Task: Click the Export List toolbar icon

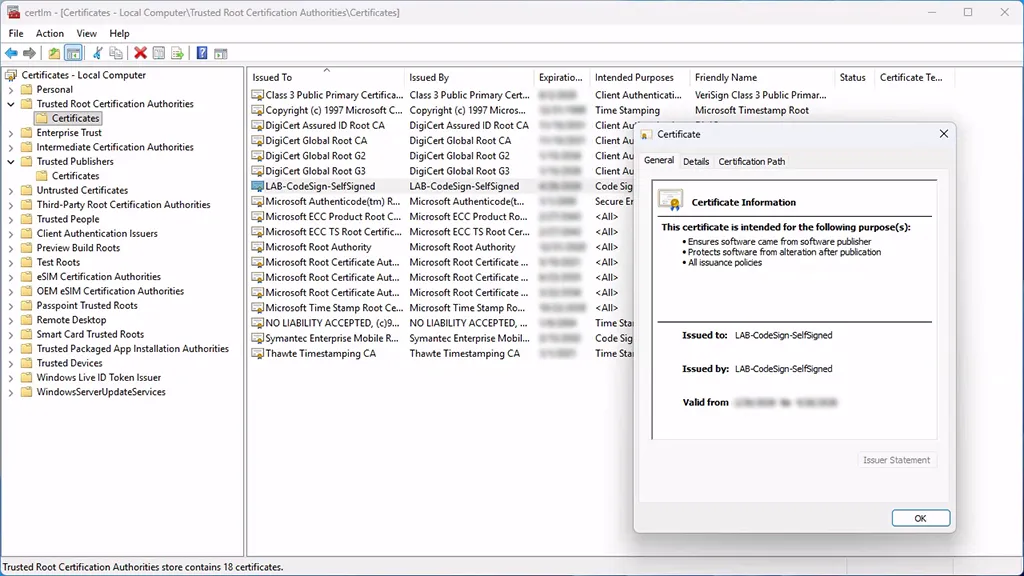Action: coord(177,54)
